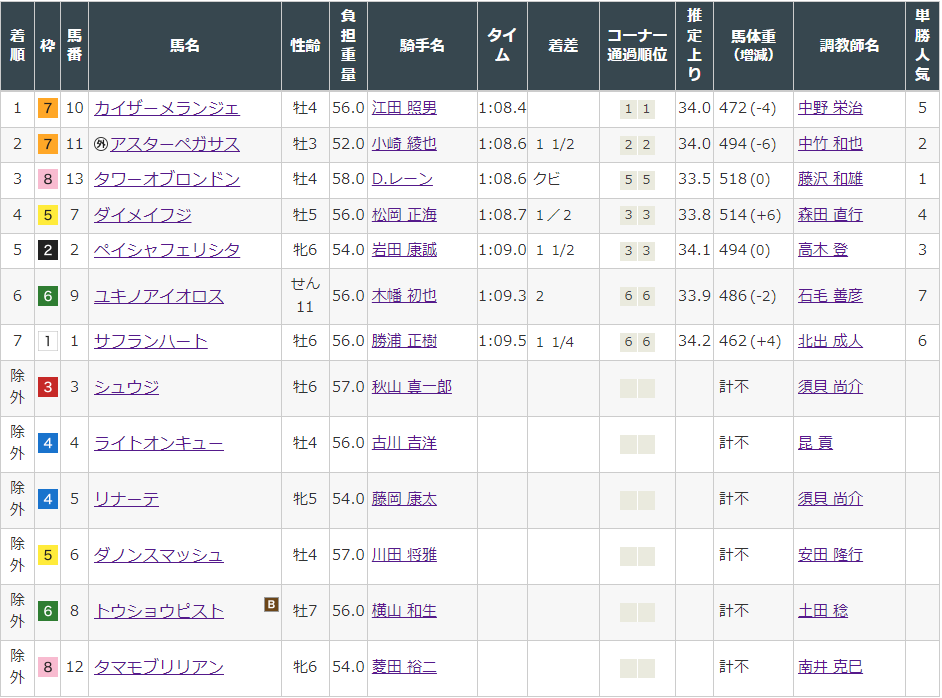
Task: Open trainer 藤沢 和雄 page
Action: tap(830, 179)
